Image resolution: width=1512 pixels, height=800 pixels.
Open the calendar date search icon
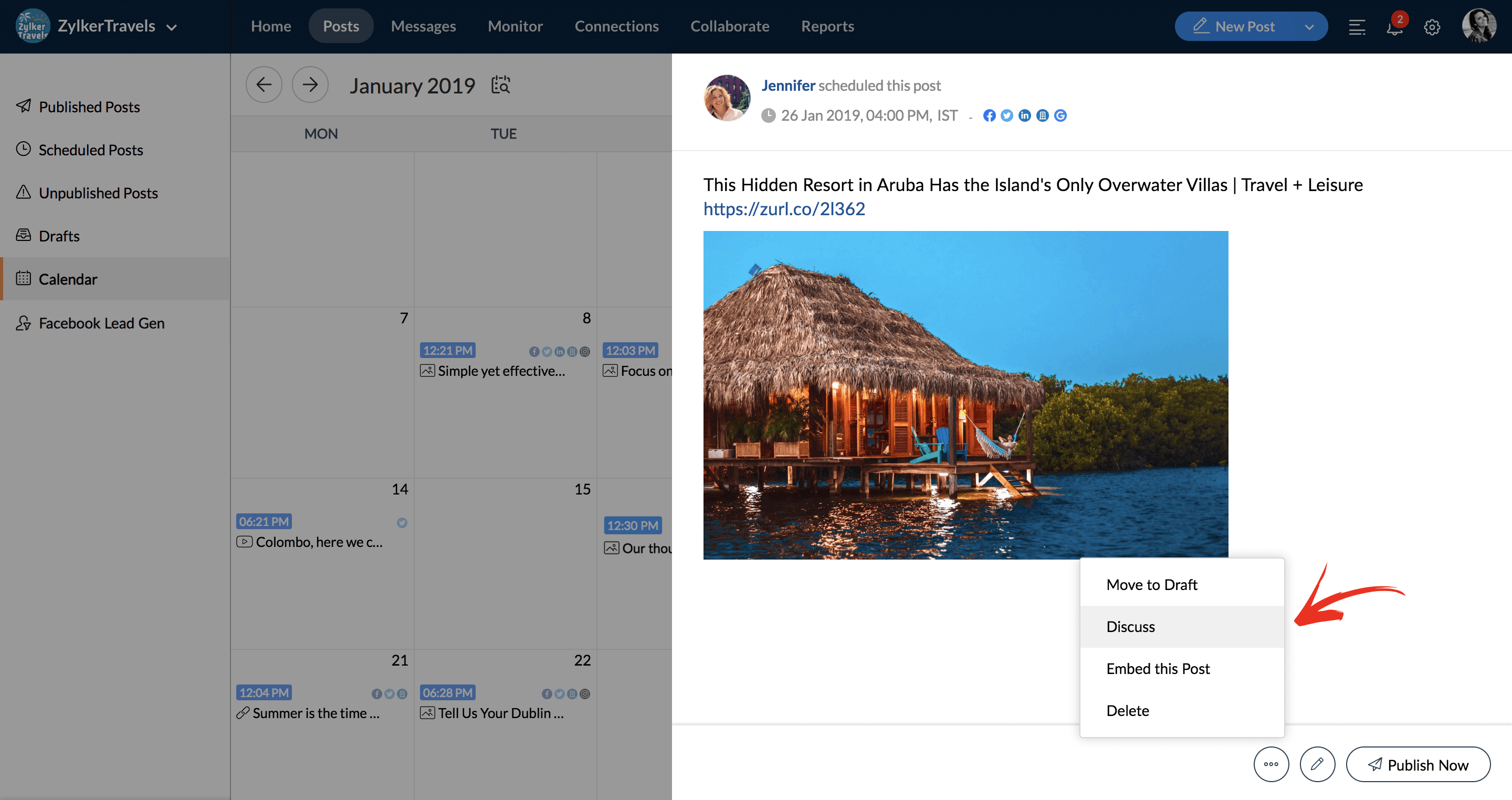[501, 85]
